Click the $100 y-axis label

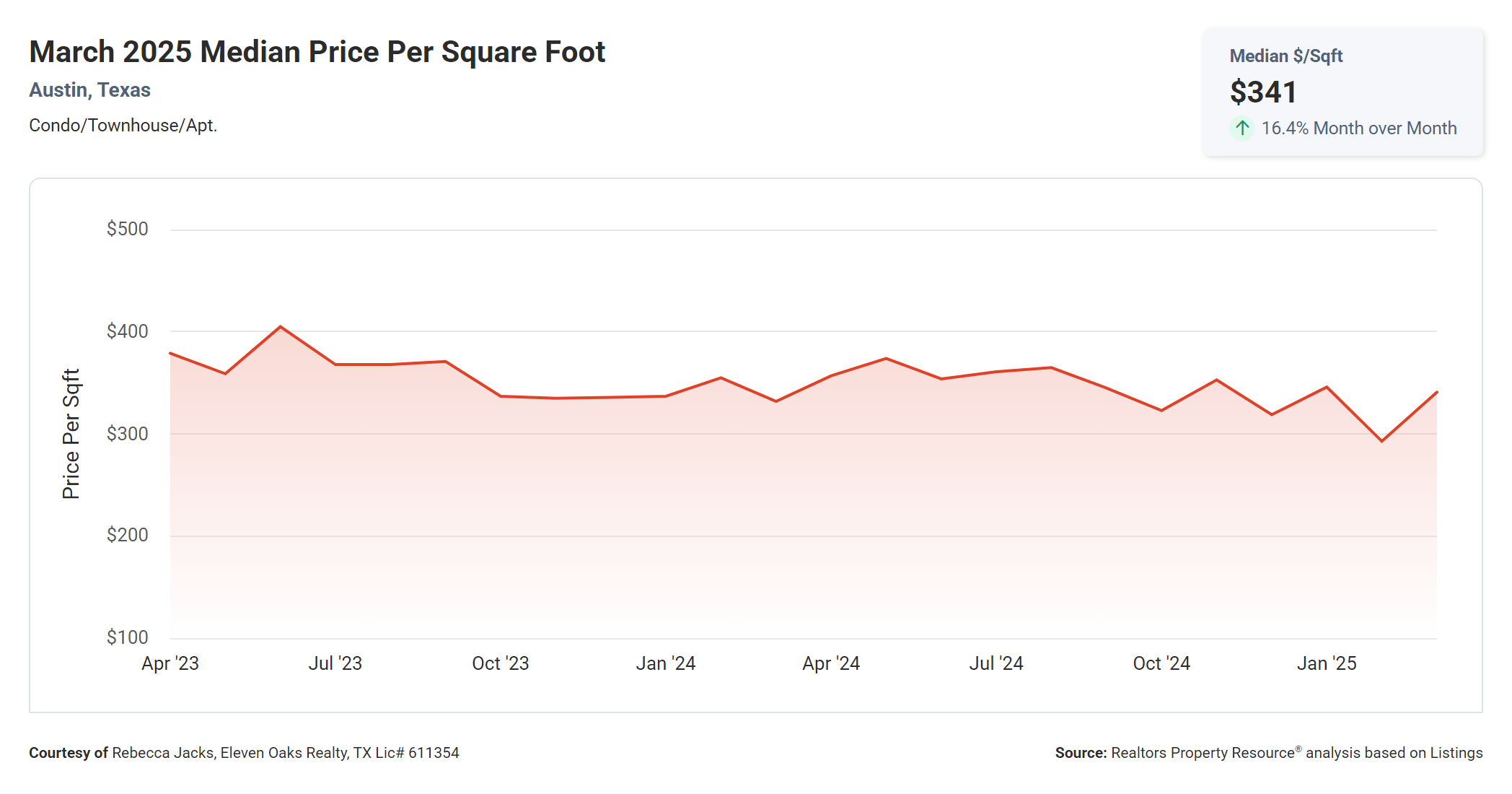[x=127, y=637]
